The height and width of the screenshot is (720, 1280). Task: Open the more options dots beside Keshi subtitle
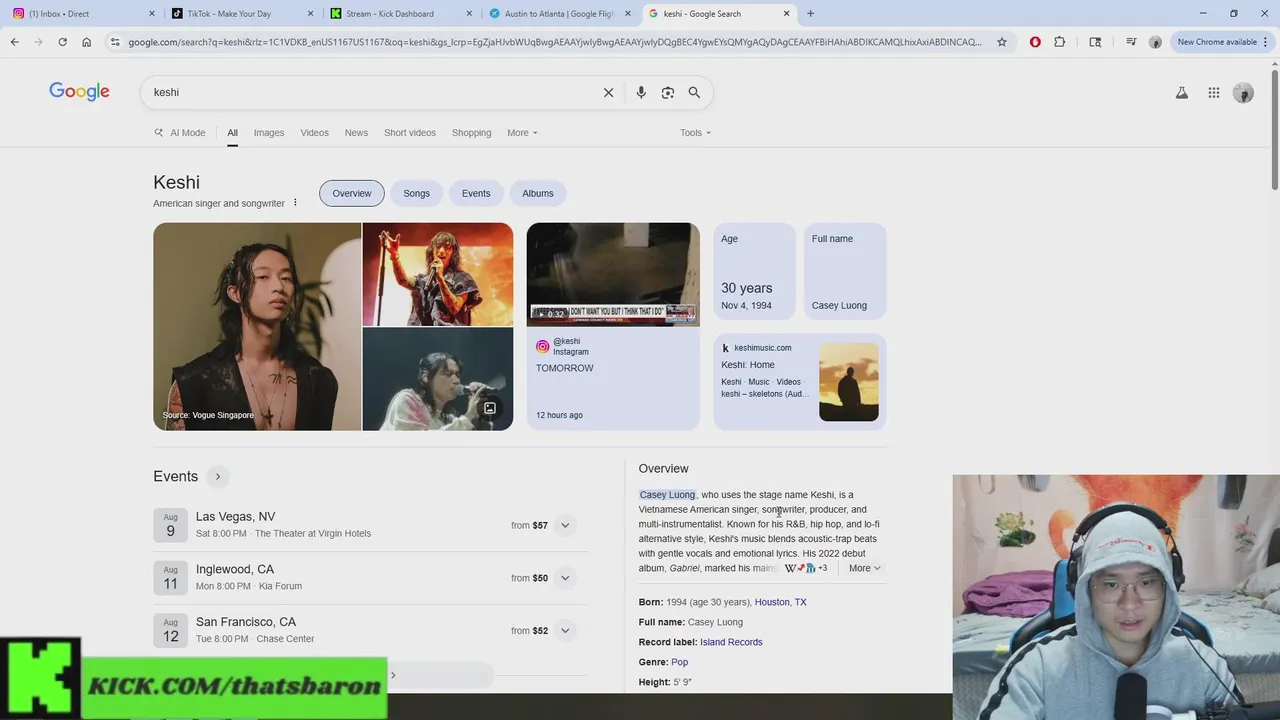point(295,203)
